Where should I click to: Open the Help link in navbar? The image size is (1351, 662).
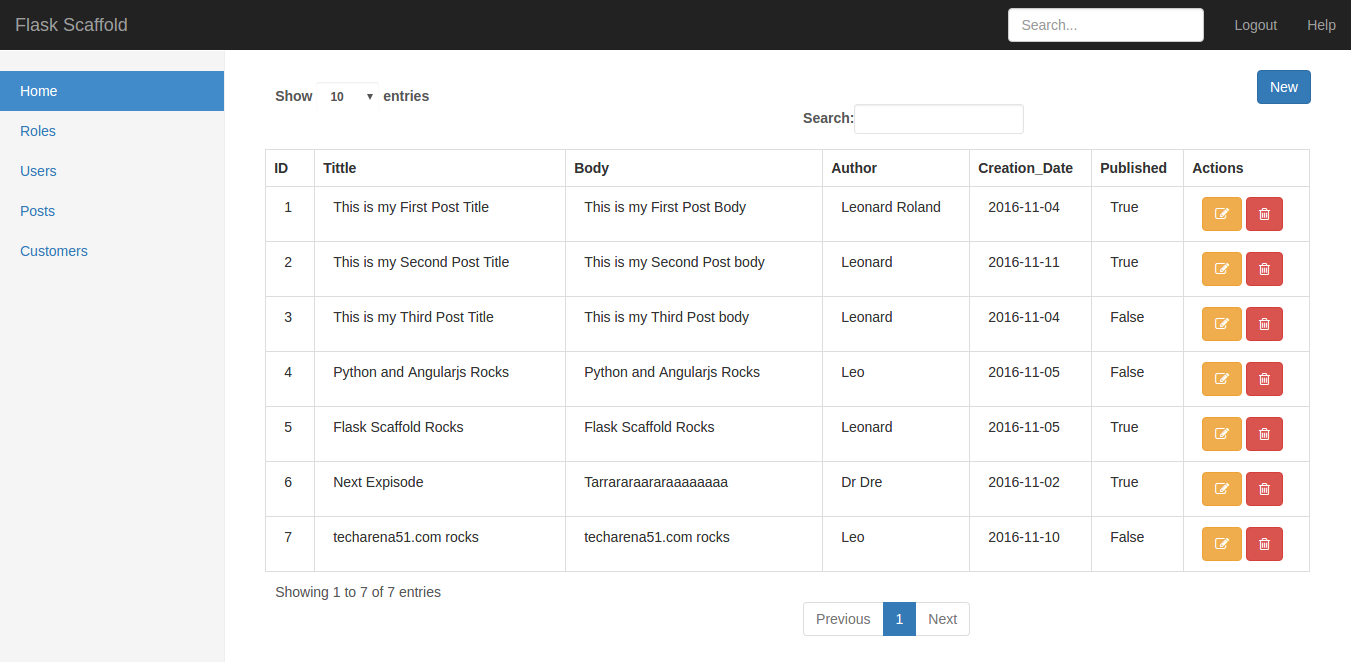coord(1321,25)
